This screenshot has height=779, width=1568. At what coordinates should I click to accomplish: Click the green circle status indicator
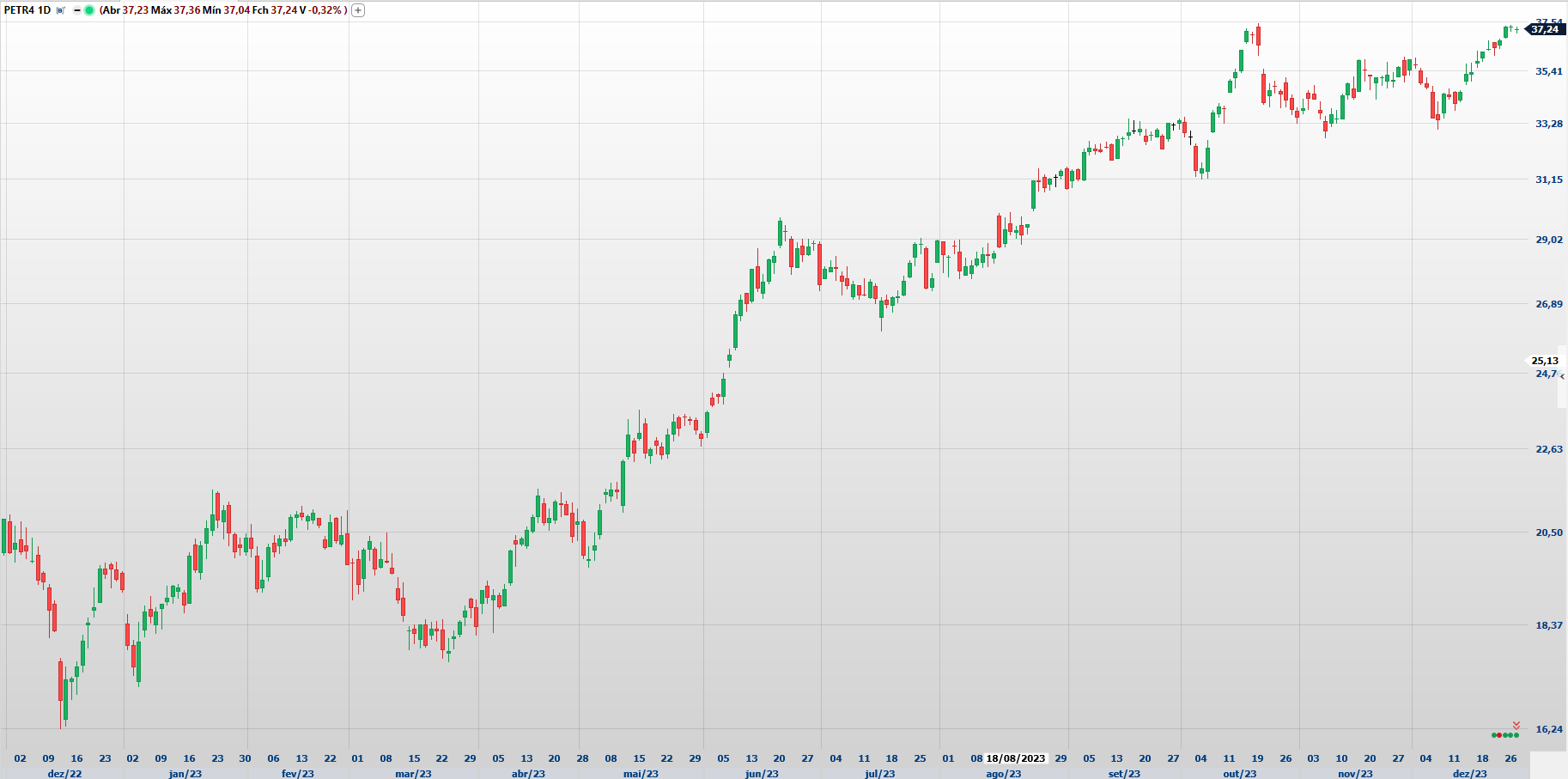(89, 10)
